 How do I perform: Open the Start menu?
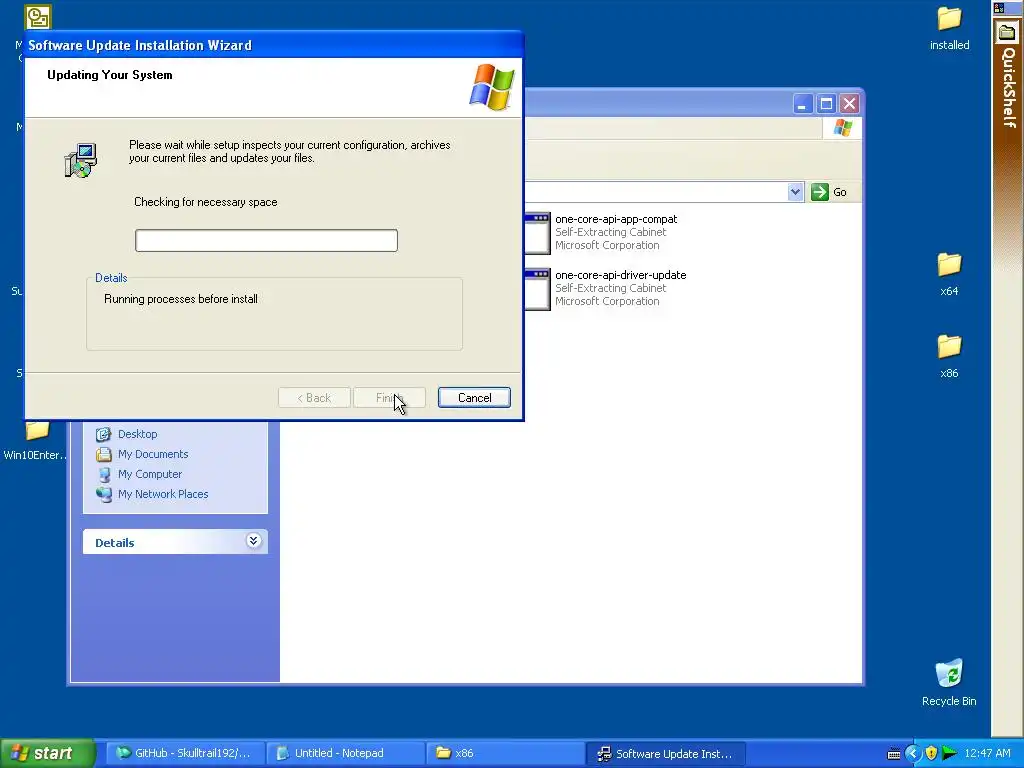click(47, 753)
